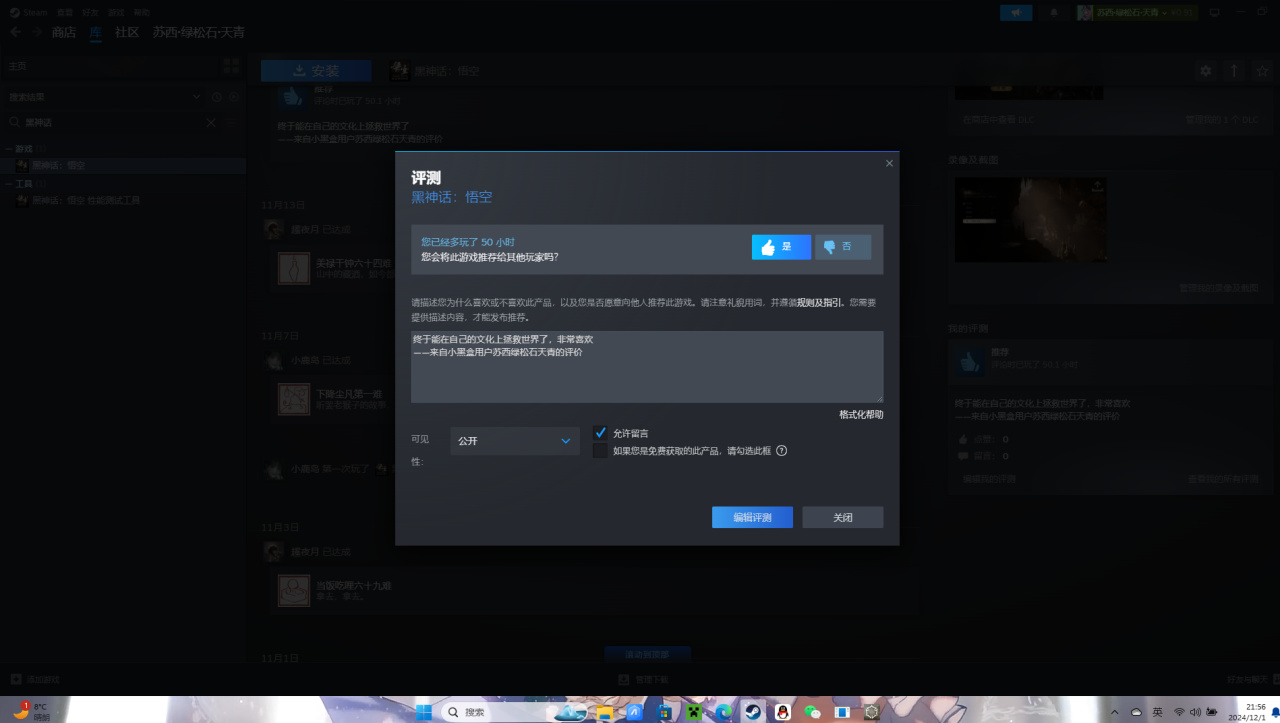Viewport: 1280px width, 723px height.
Task: Select 黑神话：悟空 in the library list
Action: tap(124, 165)
